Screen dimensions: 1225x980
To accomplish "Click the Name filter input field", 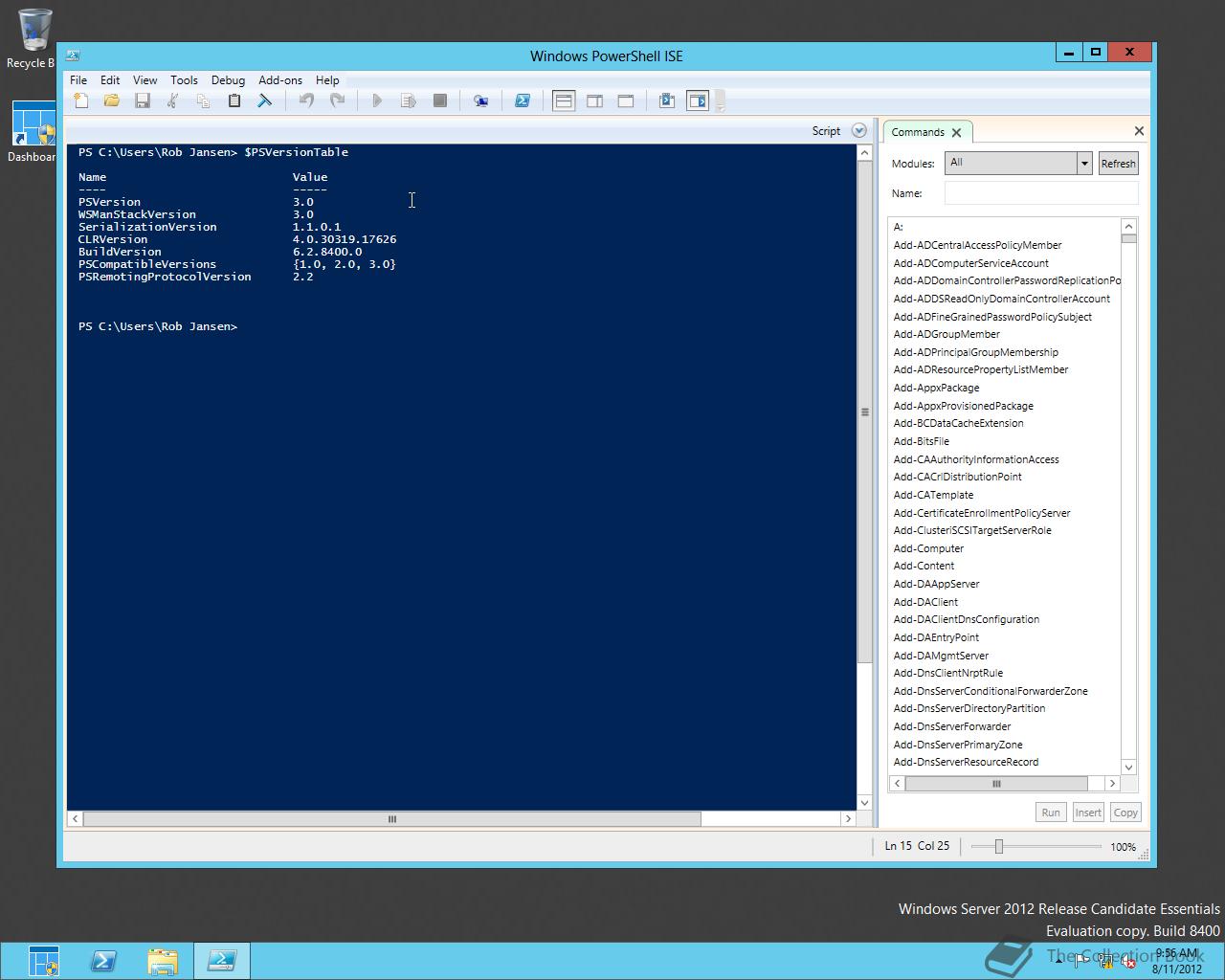I will (x=1040, y=193).
